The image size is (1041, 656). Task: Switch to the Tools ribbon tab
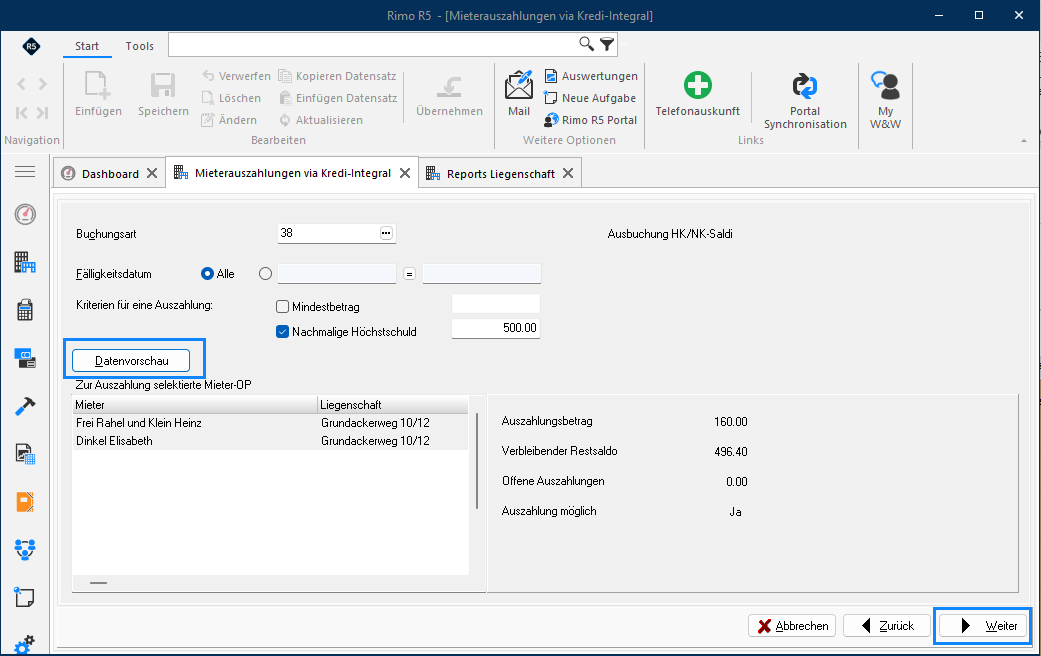click(139, 46)
